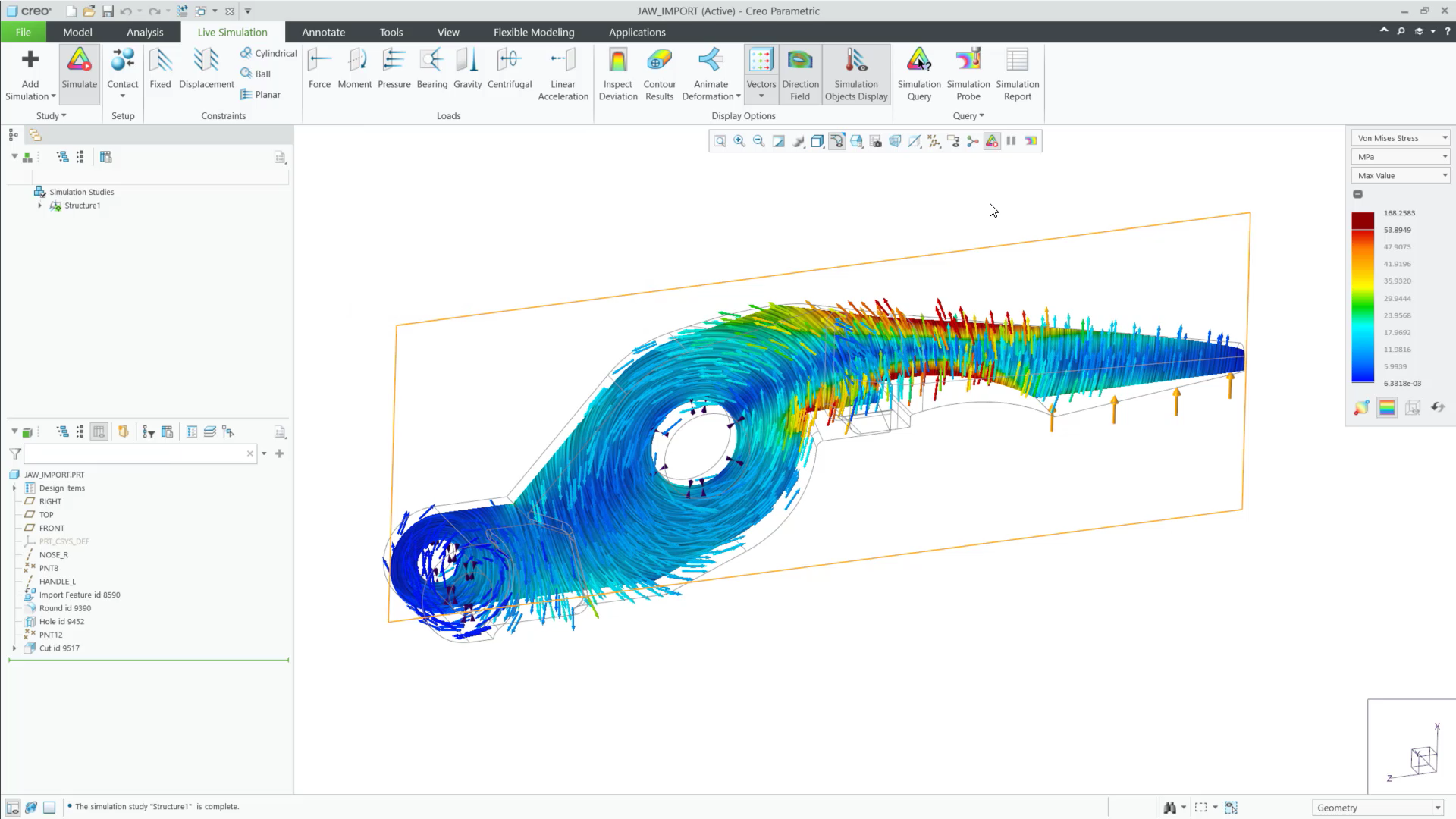The height and width of the screenshot is (819, 1456).
Task: Toggle the Direction Field display
Action: click(x=800, y=74)
